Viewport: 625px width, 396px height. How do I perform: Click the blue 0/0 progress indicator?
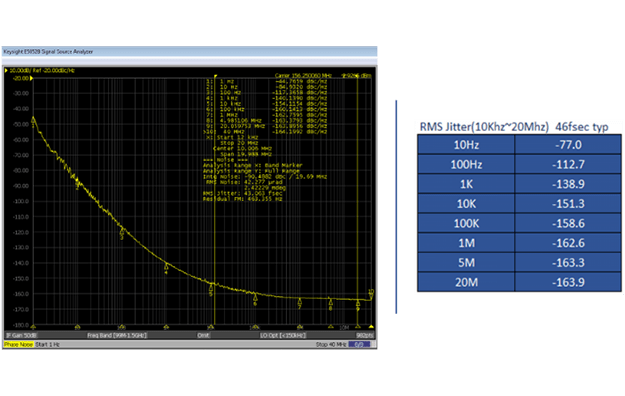pos(359,345)
